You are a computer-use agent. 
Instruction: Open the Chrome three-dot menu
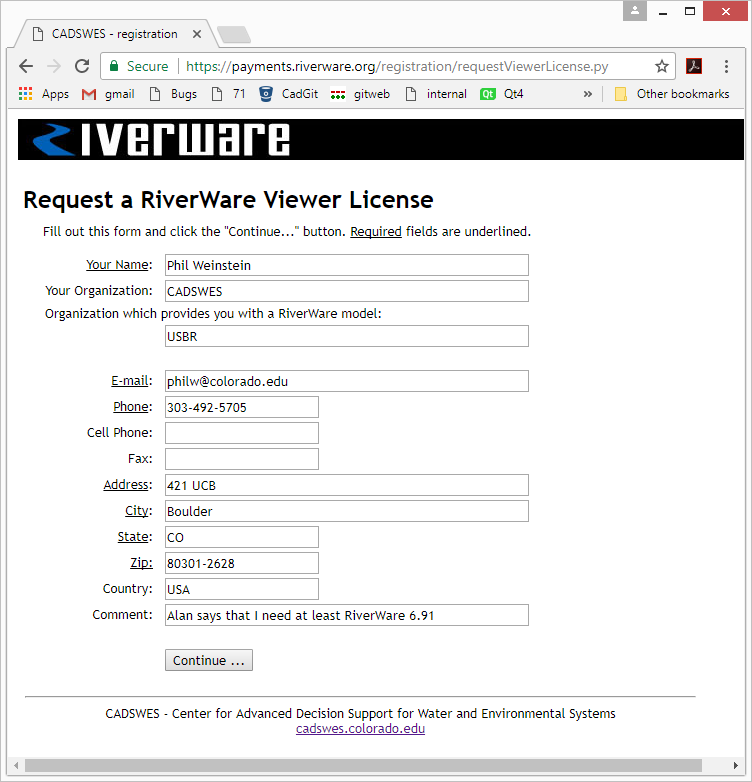(726, 66)
